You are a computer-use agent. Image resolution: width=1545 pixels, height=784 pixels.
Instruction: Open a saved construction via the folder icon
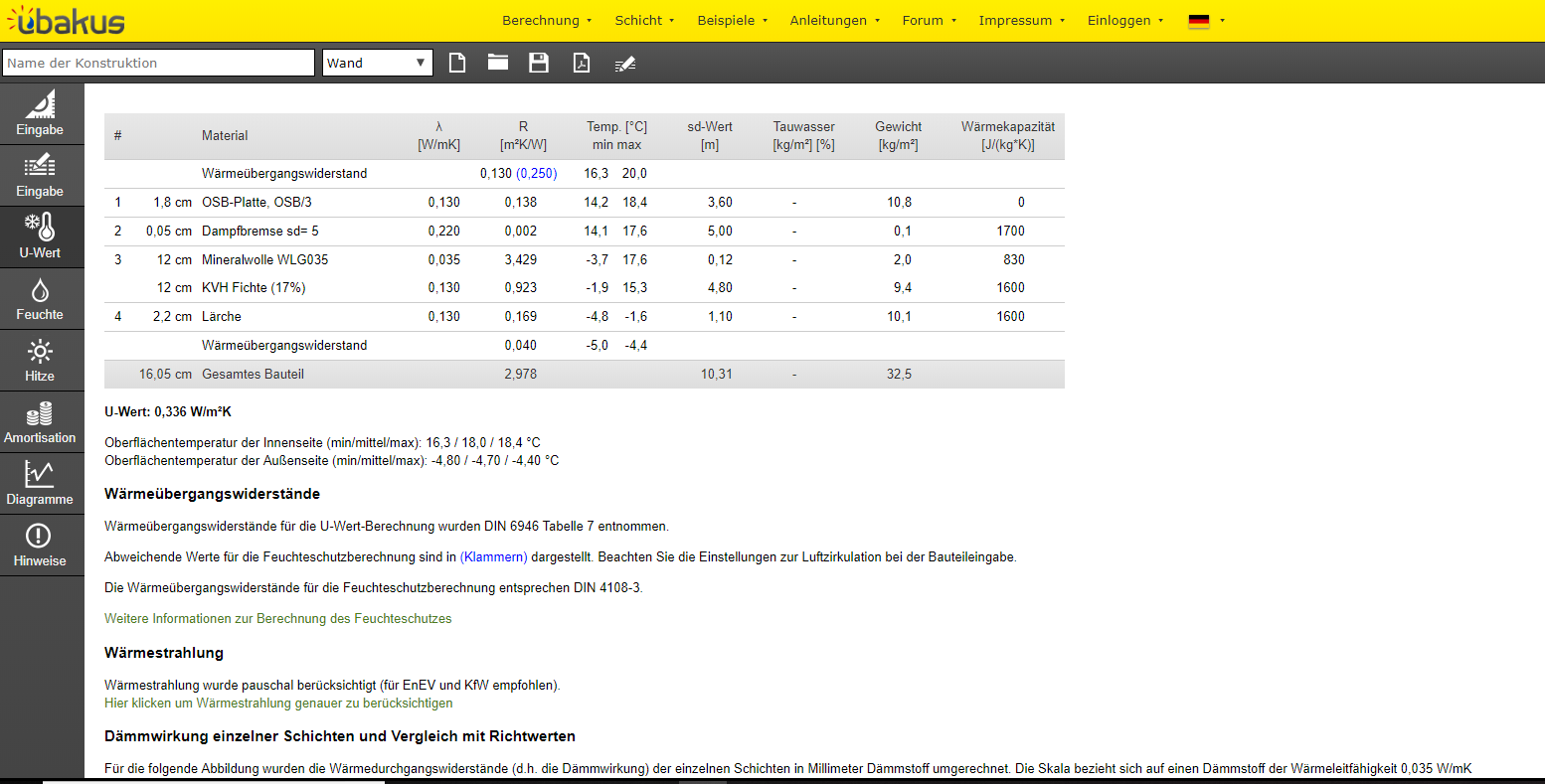coord(498,63)
